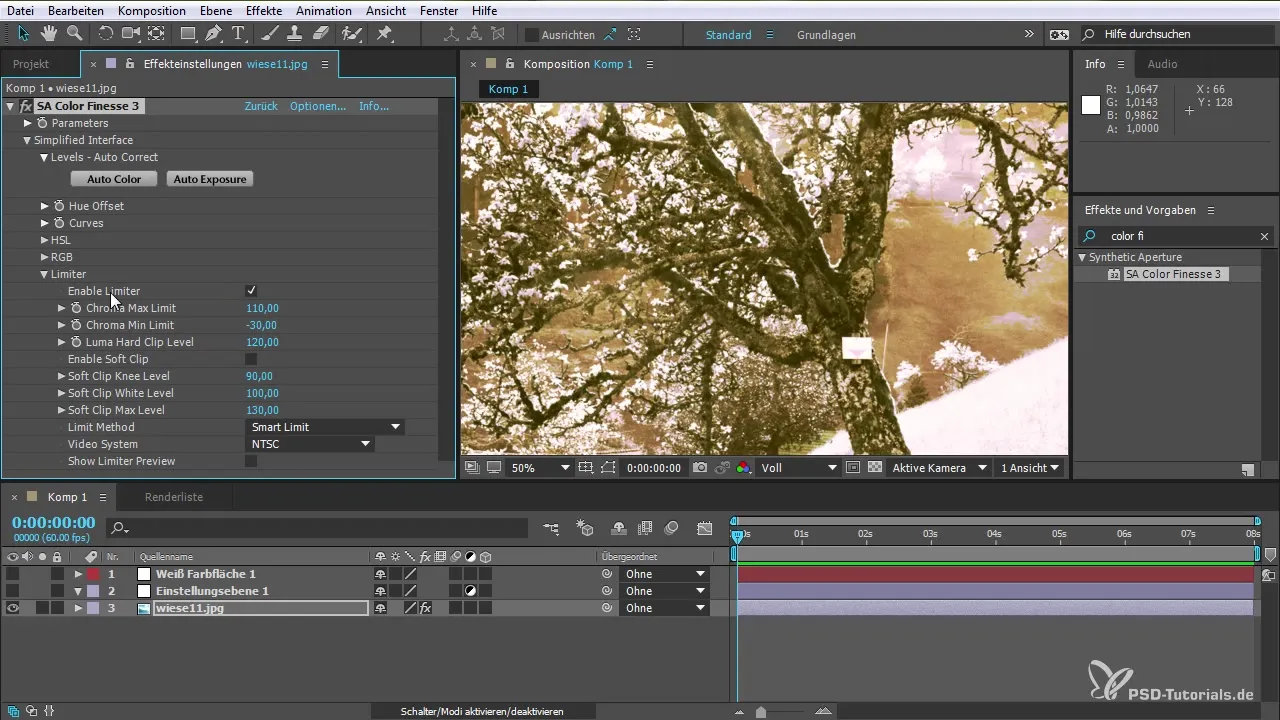Open grid and guide options icon
Image resolution: width=1280 pixels, height=720 pixels.
[586, 467]
